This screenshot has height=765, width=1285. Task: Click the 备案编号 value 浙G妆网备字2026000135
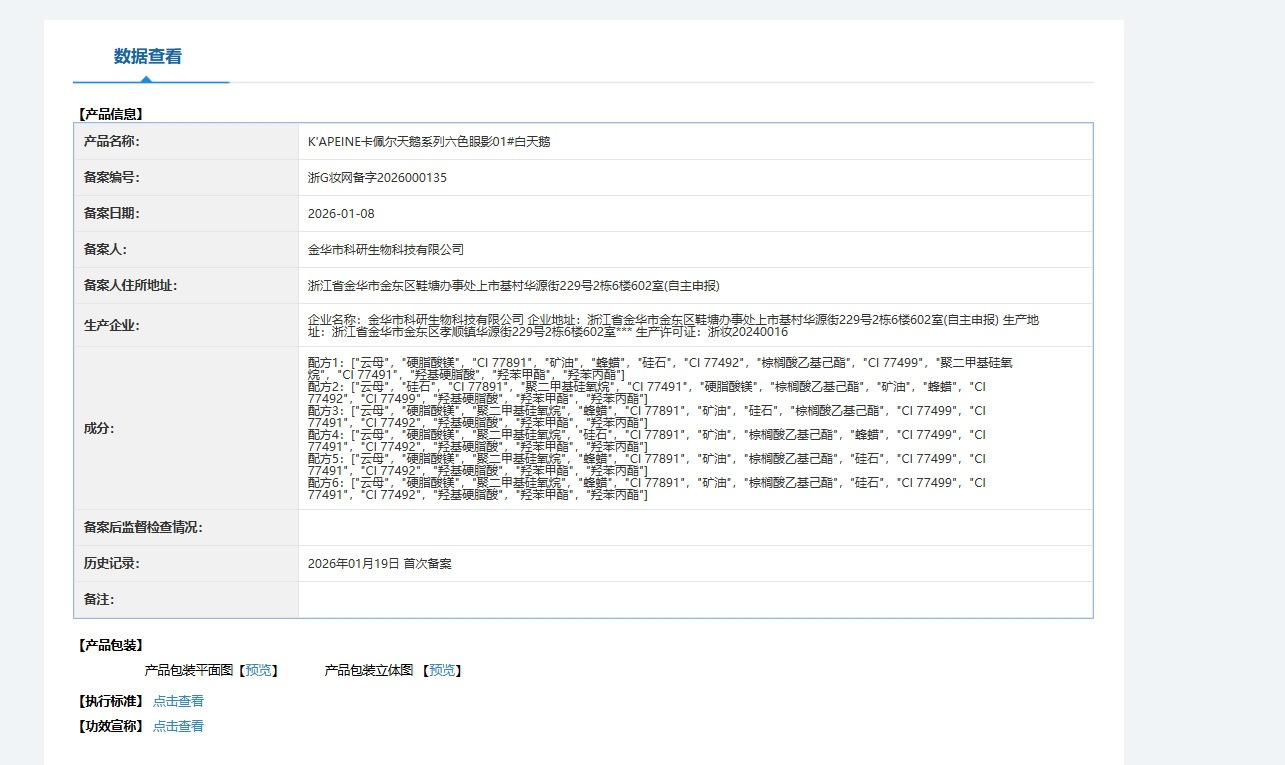tap(377, 177)
